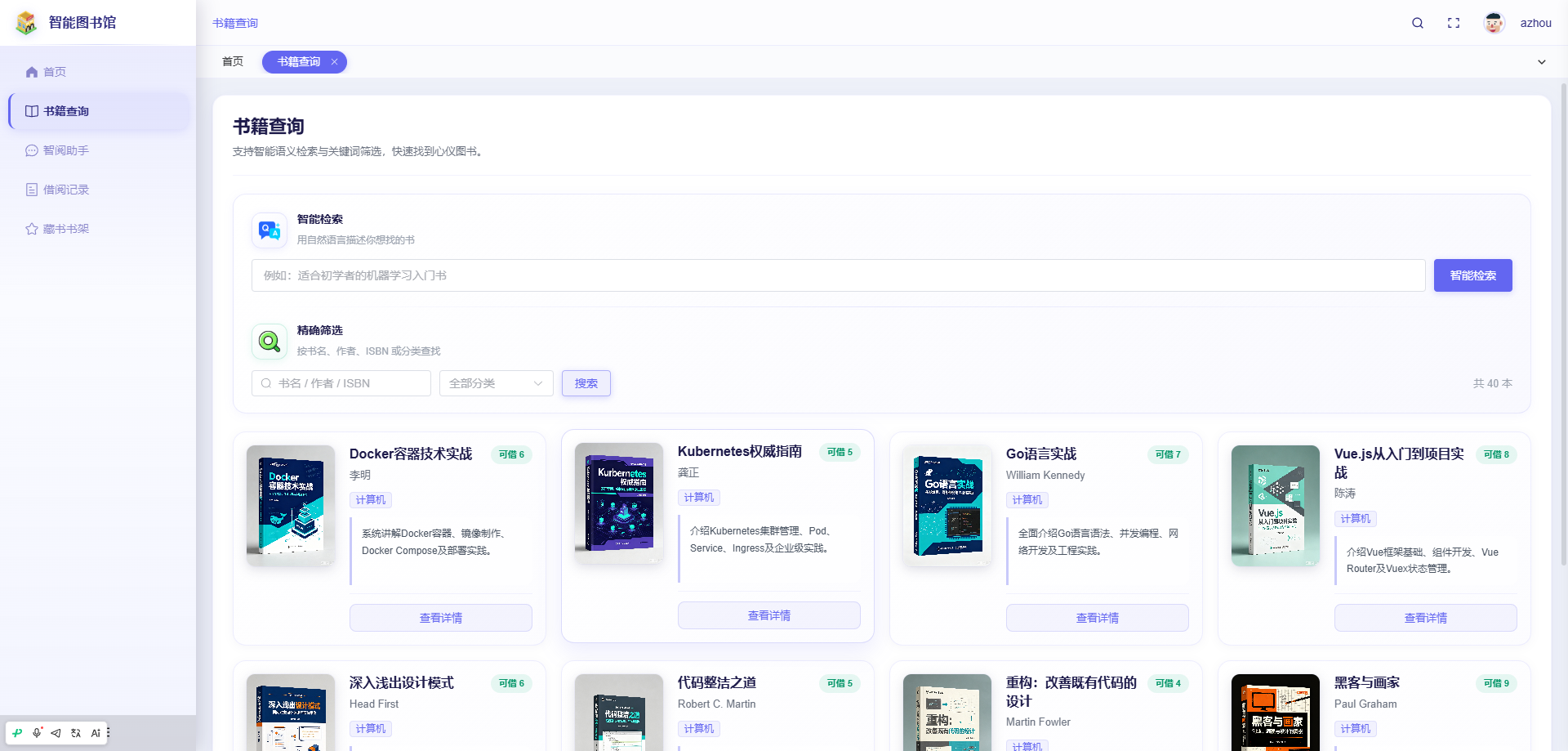Click the 可借 5 badge on Kubernetes book
The image size is (1568, 751).
click(840, 452)
